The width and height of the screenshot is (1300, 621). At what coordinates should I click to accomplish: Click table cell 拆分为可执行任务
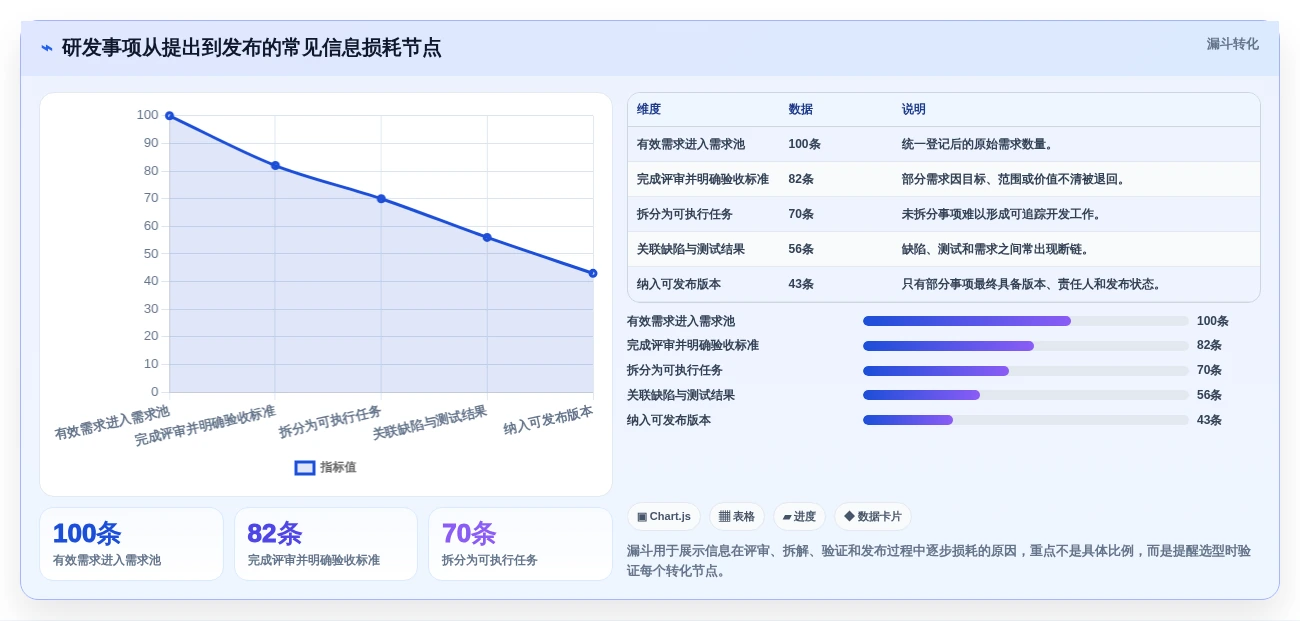click(x=685, y=214)
